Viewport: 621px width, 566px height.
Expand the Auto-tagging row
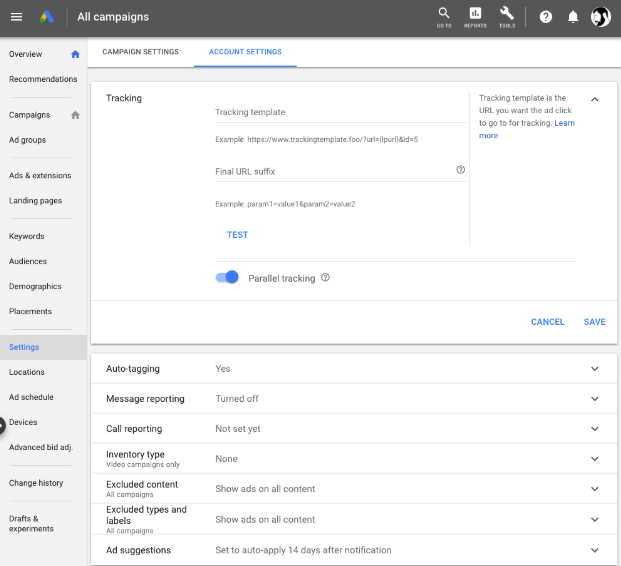coord(354,369)
